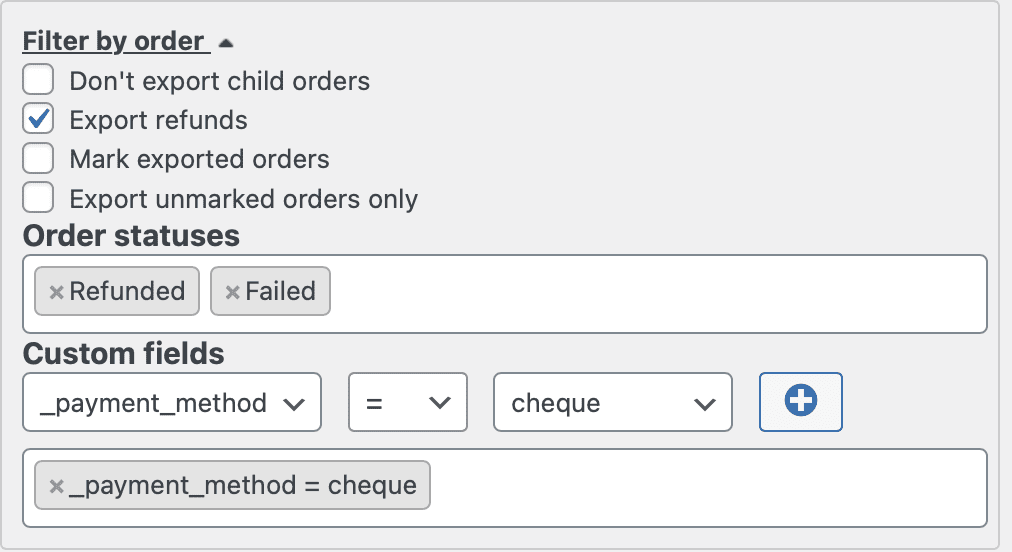
Task: Remove the Refunded status tag
Action: 57,292
